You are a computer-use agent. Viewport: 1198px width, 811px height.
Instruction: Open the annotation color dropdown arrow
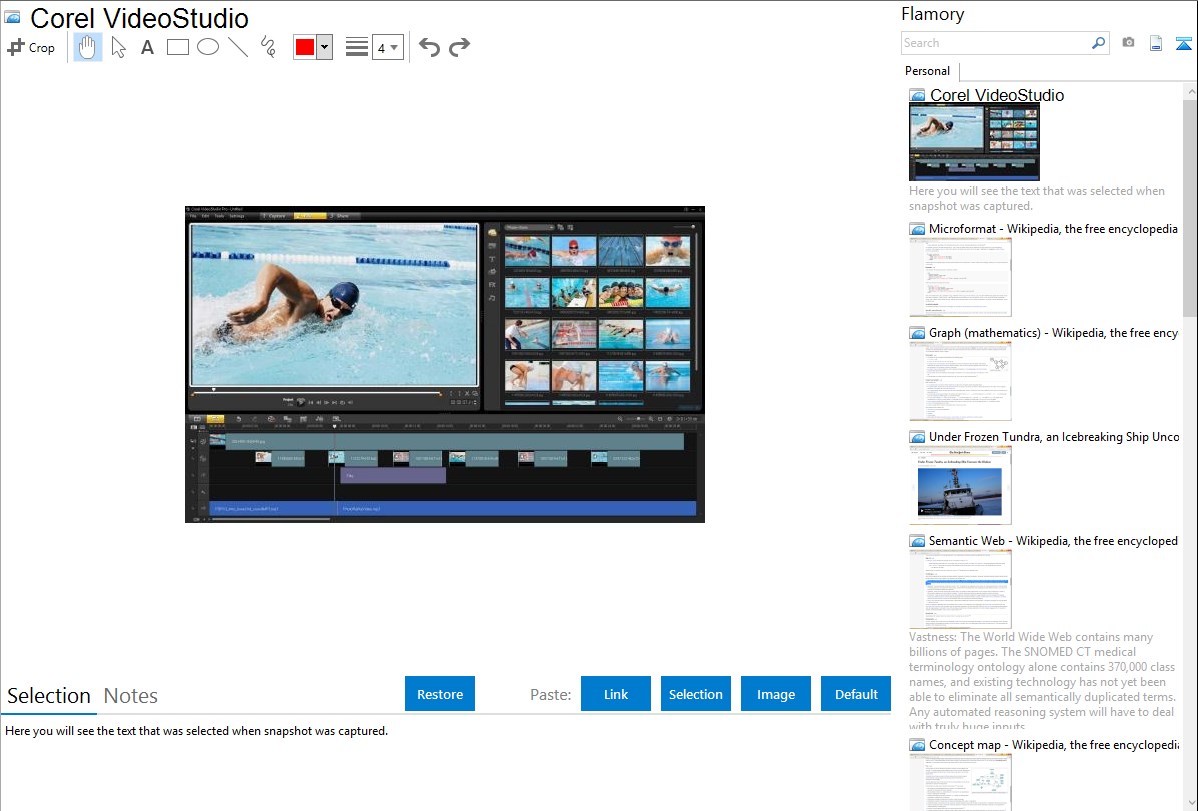[325, 47]
